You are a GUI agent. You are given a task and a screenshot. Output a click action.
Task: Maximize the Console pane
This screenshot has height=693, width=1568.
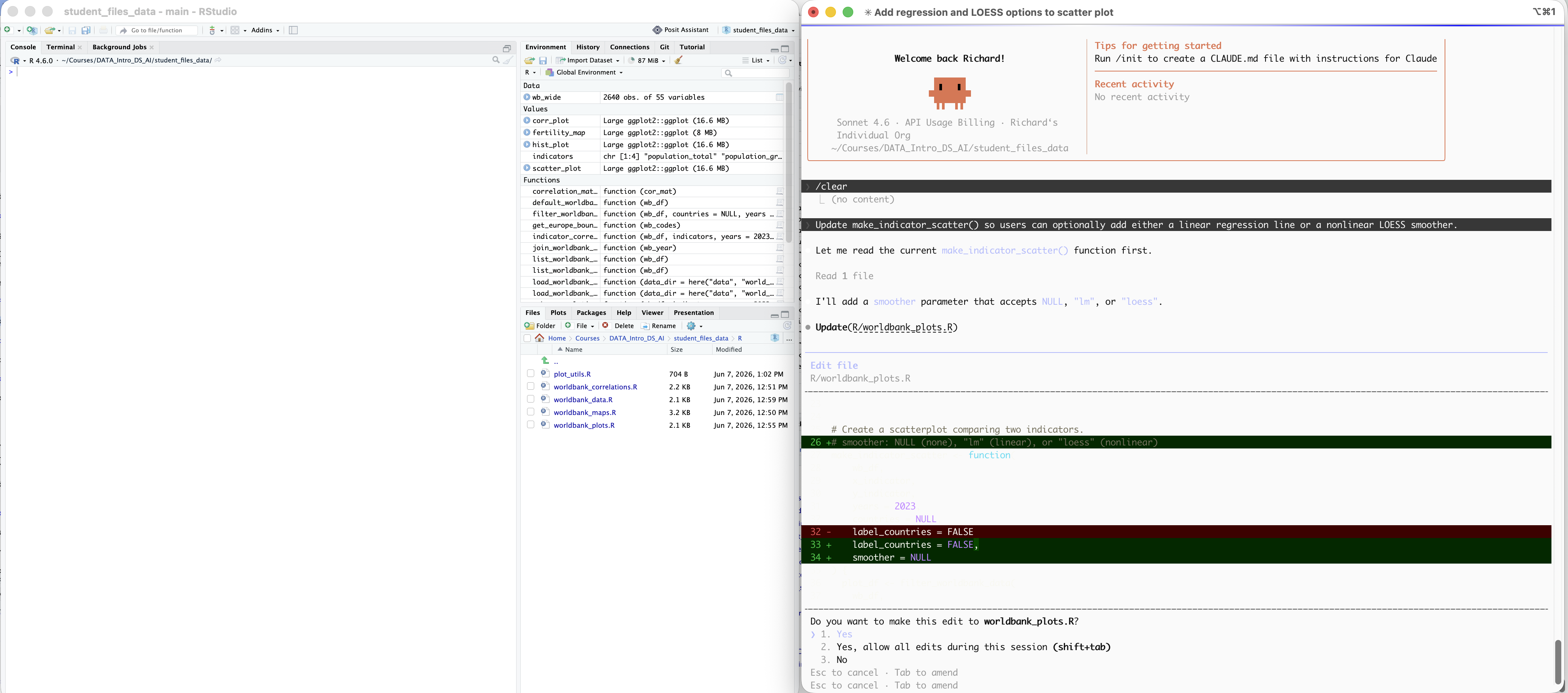506,48
